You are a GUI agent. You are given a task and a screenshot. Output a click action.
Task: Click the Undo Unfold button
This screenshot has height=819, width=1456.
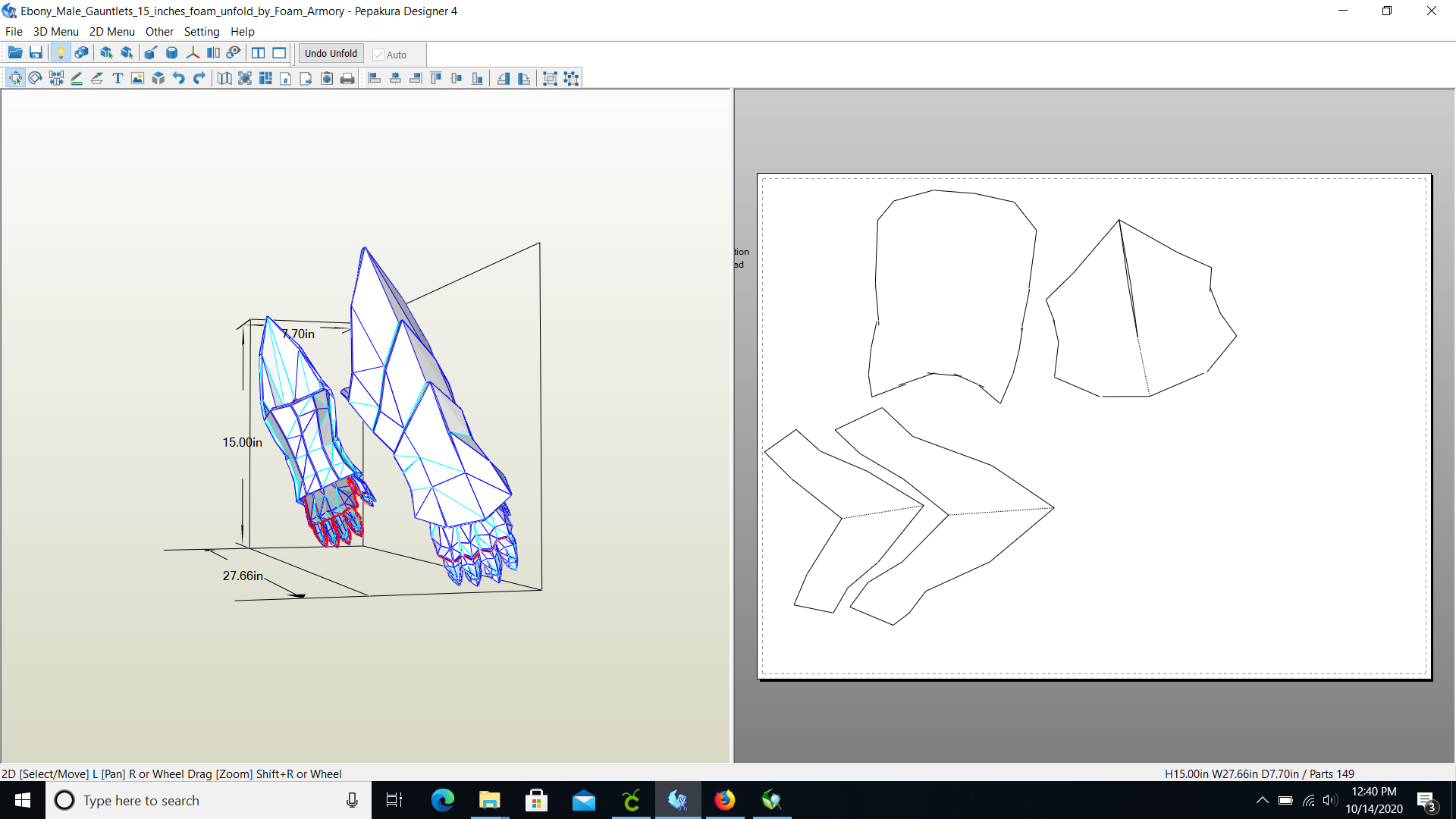[330, 53]
